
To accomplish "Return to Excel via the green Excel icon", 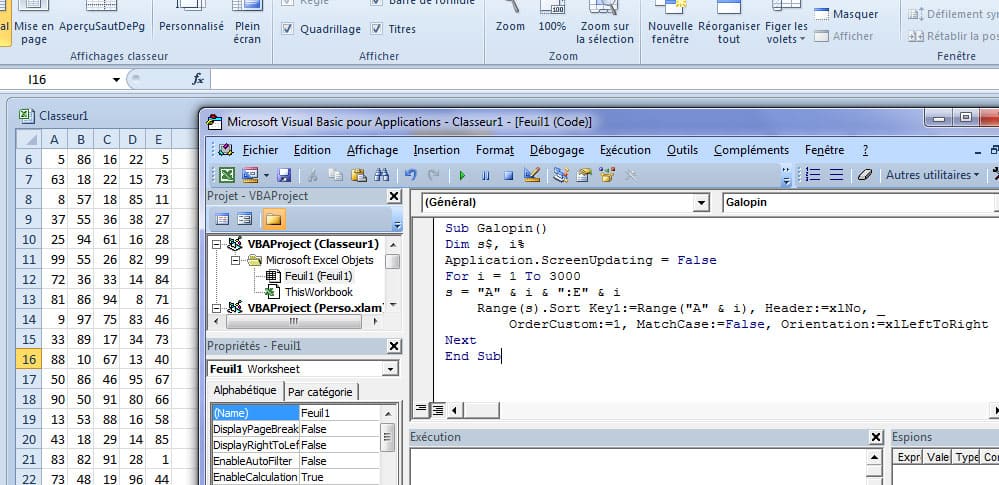I will click(x=226, y=175).
